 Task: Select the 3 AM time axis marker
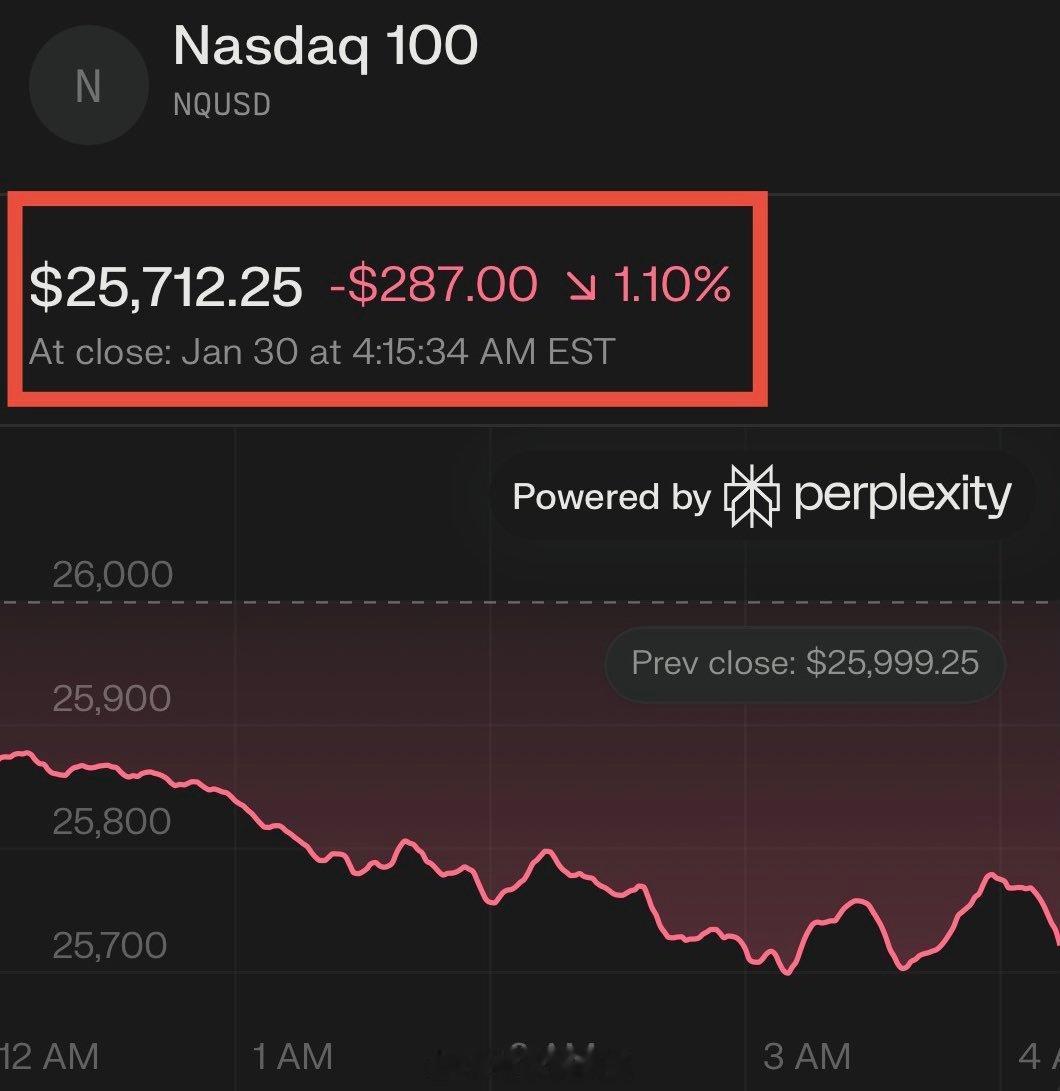(x=806, y=1056)
